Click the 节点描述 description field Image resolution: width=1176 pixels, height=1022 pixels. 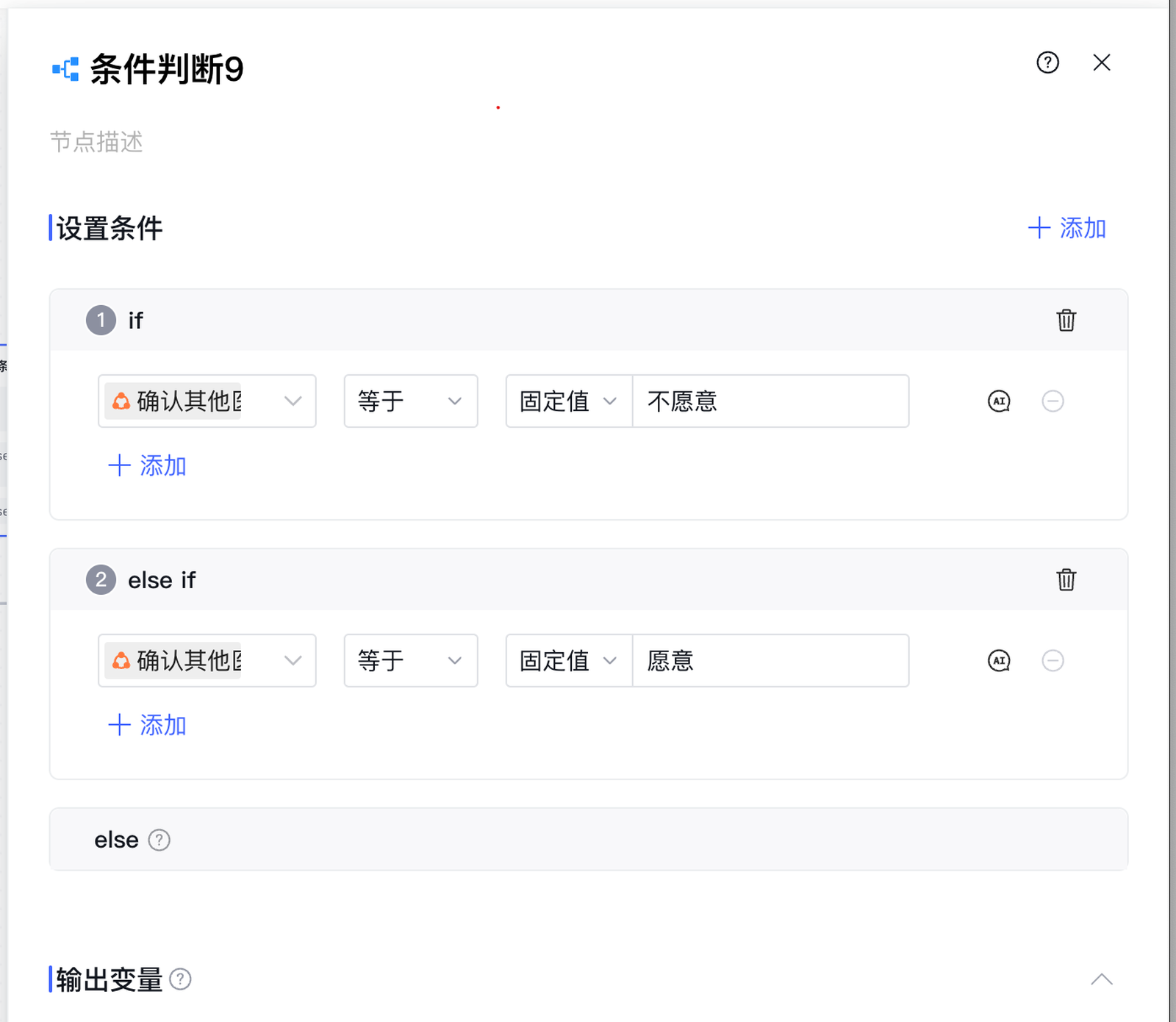pos(294,142)
